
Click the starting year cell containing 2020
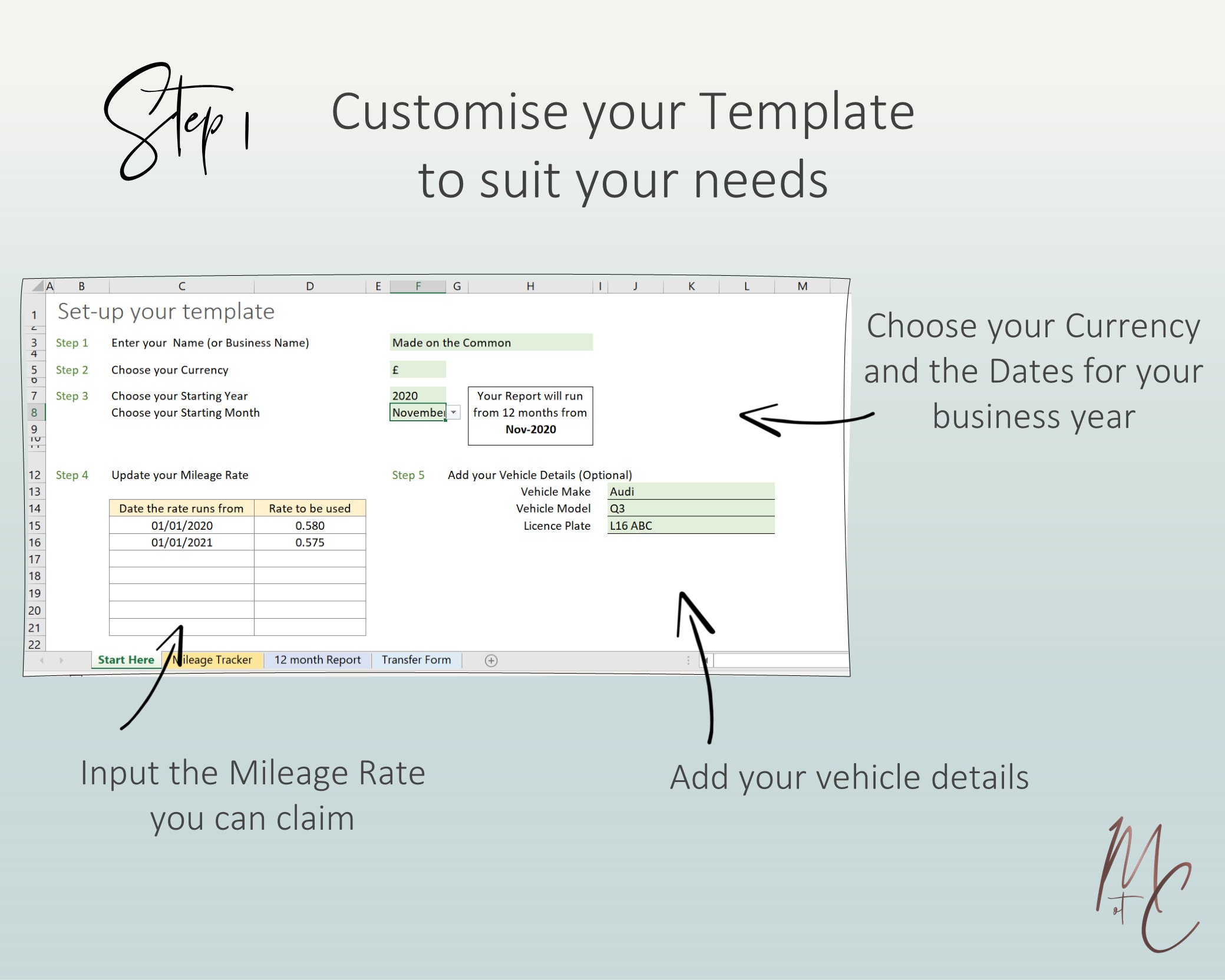[x=418, y=395]
